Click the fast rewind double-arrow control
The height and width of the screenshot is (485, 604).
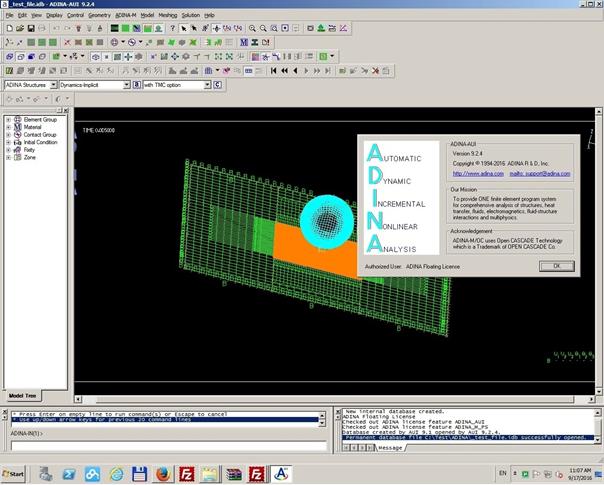point(284,71)
